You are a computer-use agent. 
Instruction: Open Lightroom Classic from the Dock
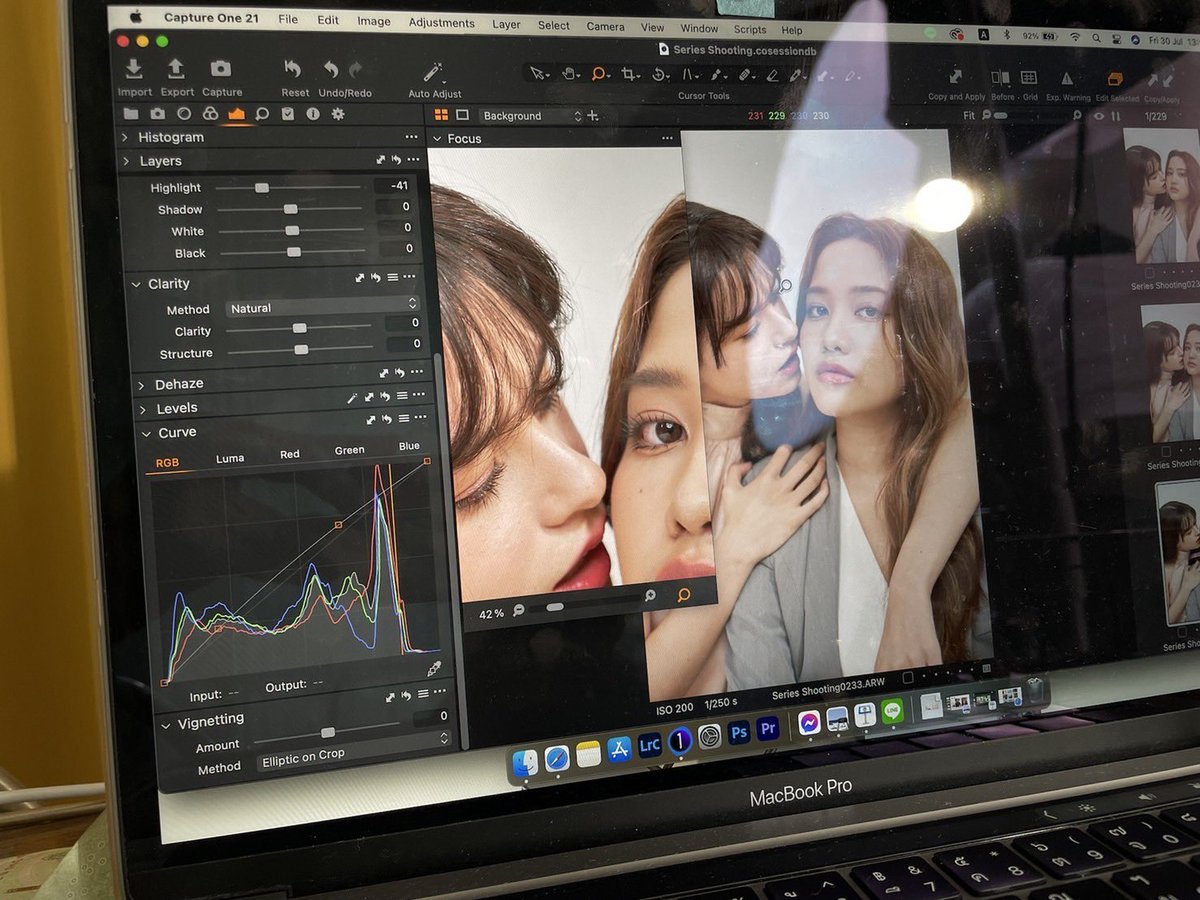[649, 743]
